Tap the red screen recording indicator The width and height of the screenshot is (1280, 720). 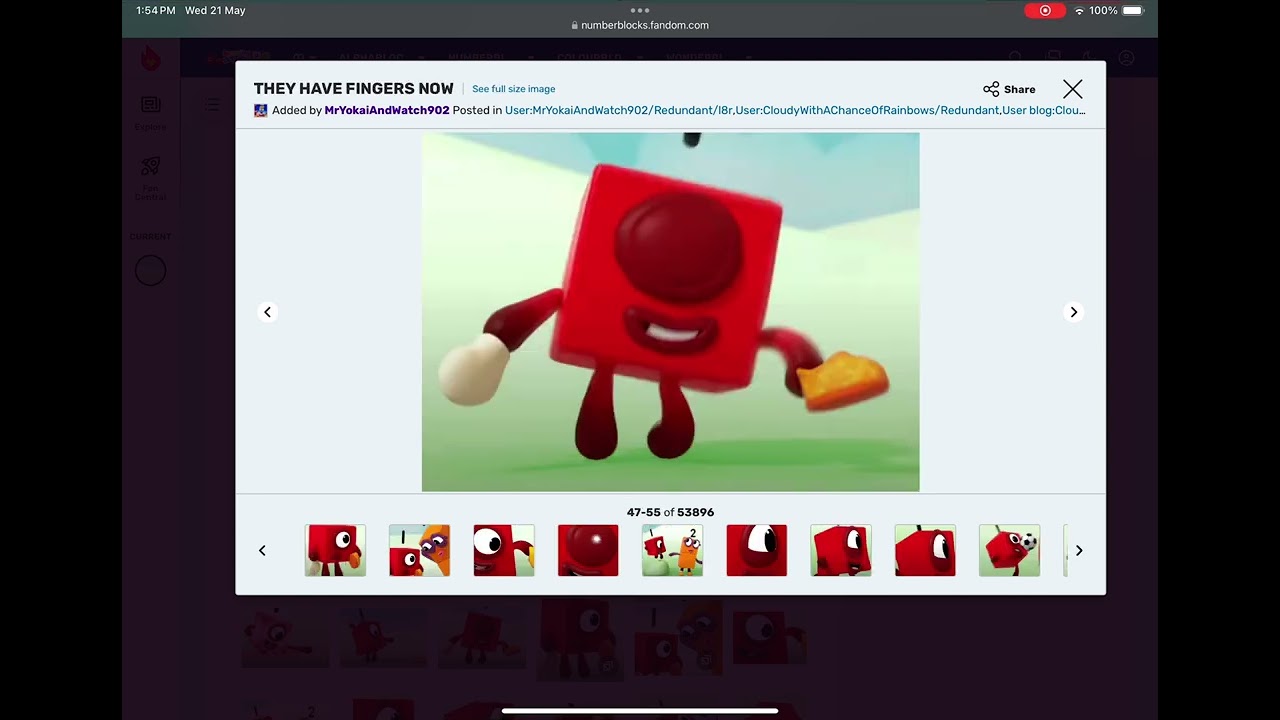[x=1045, y=10]
